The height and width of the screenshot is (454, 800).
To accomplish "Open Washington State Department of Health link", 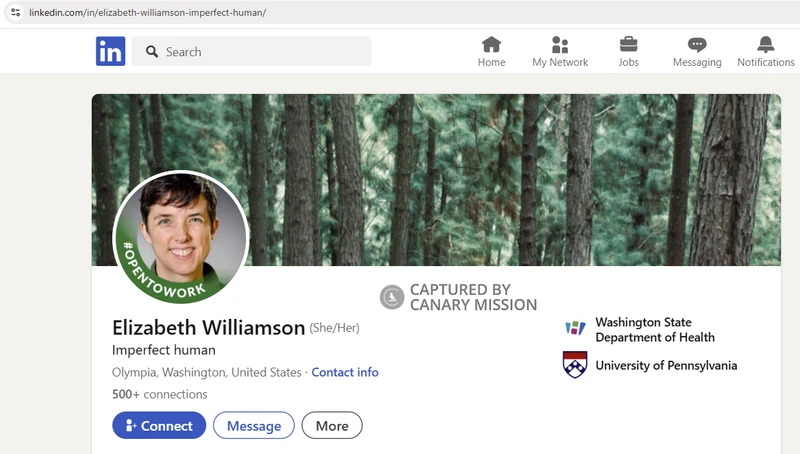I will click(x=655, y=330).
